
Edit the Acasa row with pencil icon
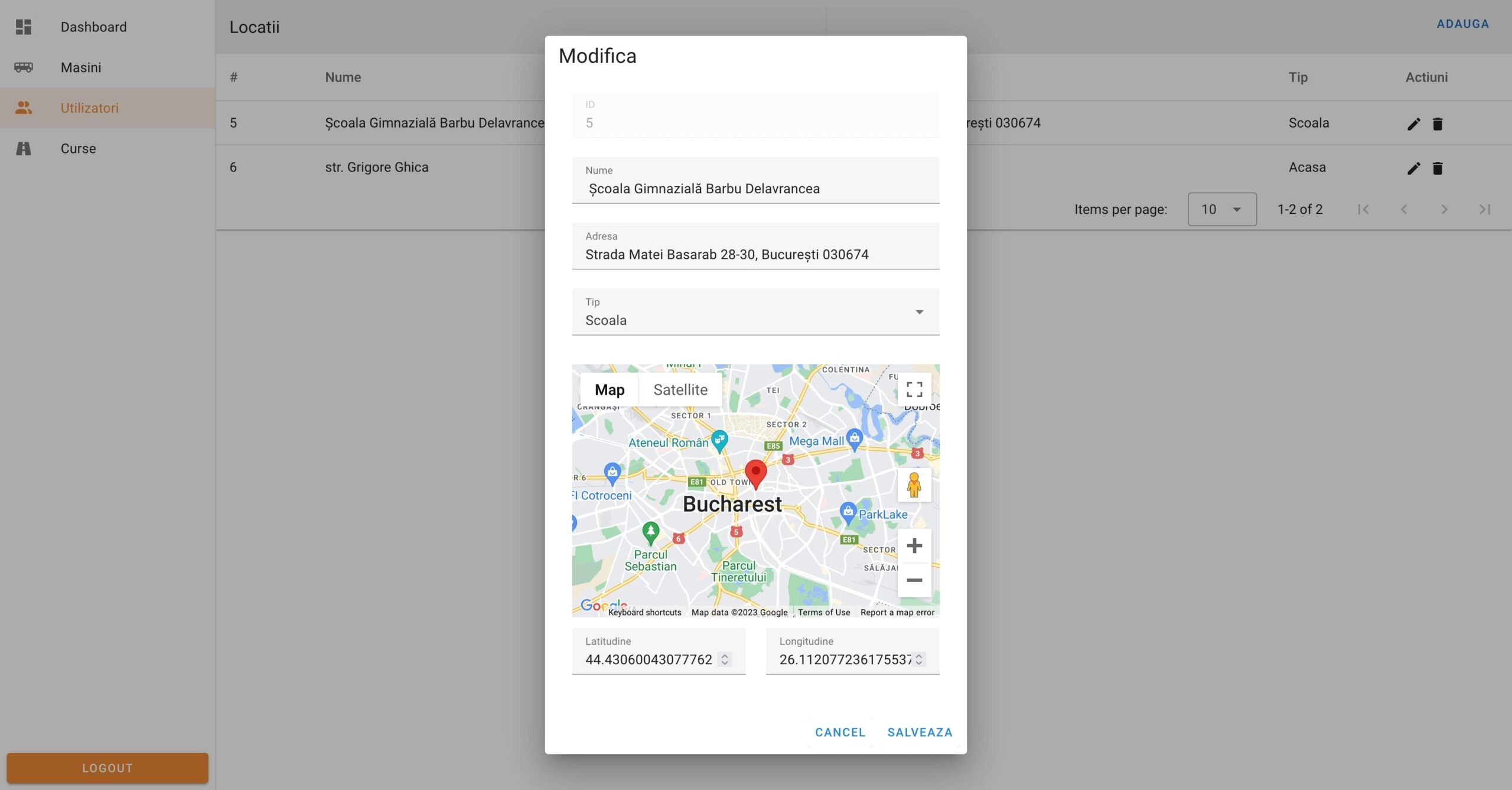[1413, 168]
